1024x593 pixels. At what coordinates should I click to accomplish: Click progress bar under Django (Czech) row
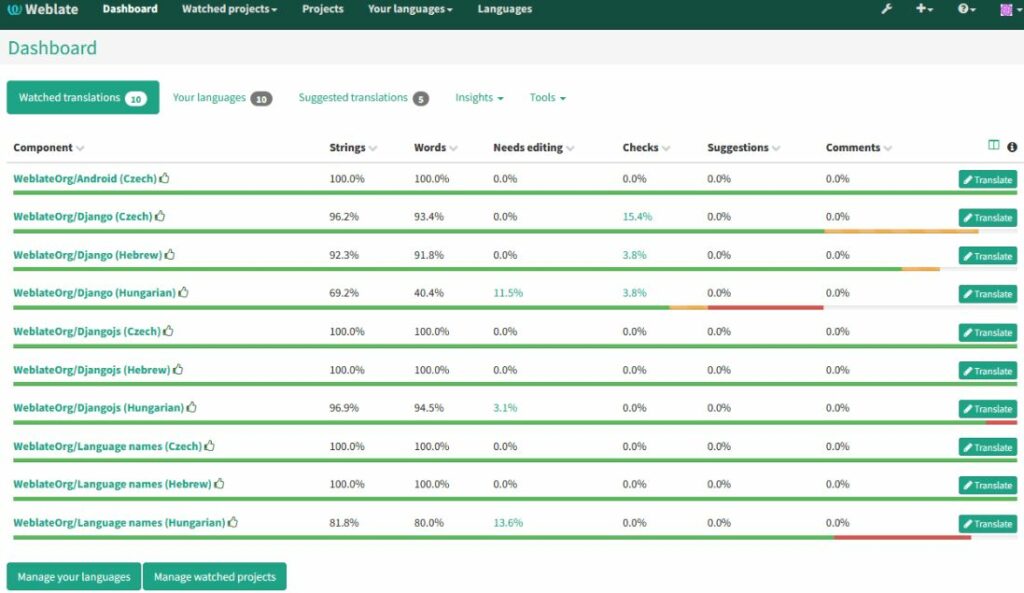tap(515, 231)
